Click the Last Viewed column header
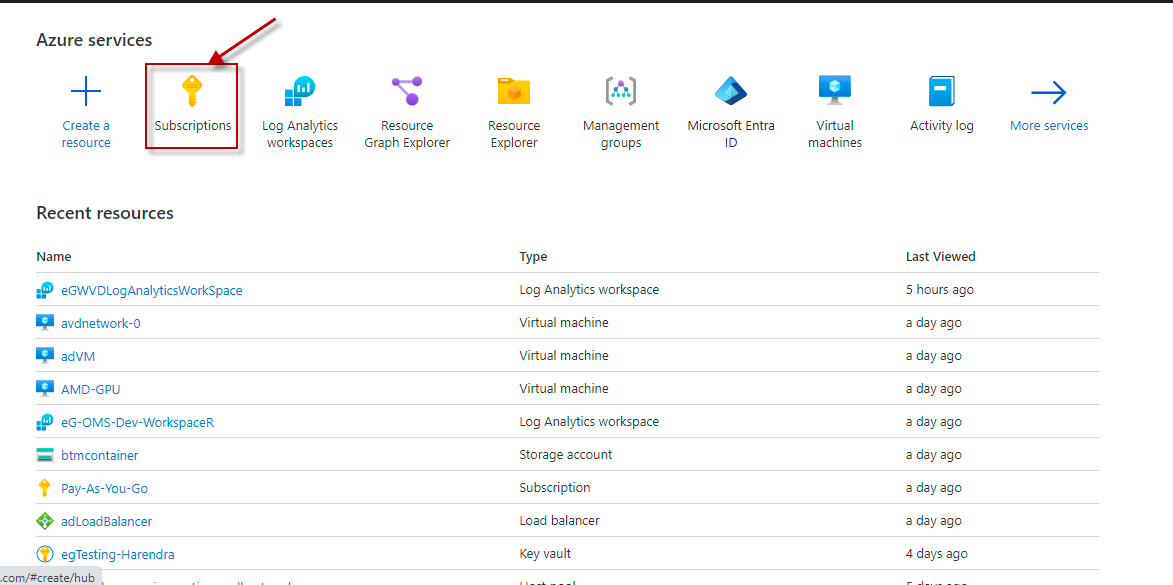 [x=940, y=257]
